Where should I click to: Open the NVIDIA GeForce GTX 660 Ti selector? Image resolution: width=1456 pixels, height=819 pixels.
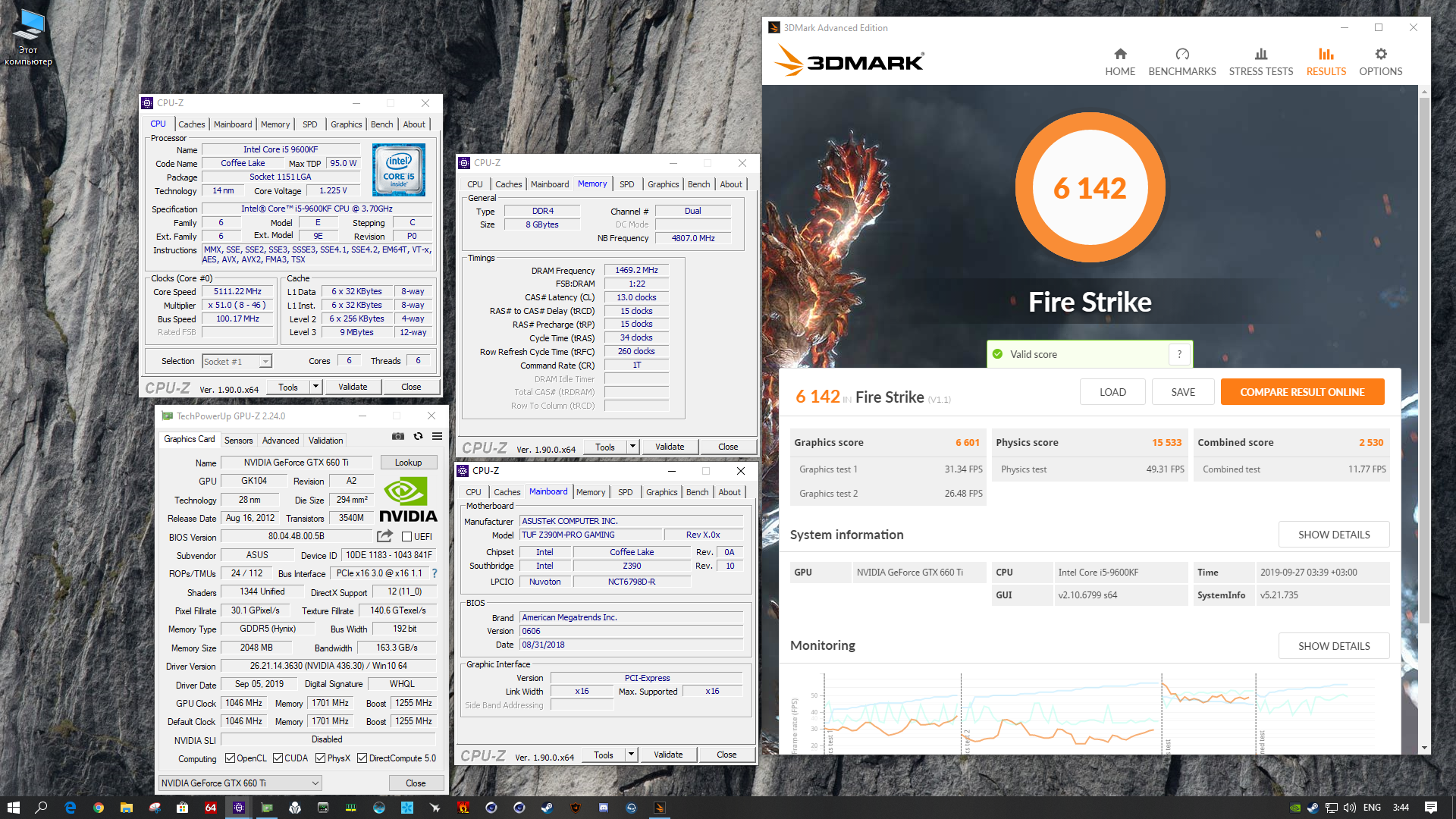pyautogui.click(x=240, y=783)
